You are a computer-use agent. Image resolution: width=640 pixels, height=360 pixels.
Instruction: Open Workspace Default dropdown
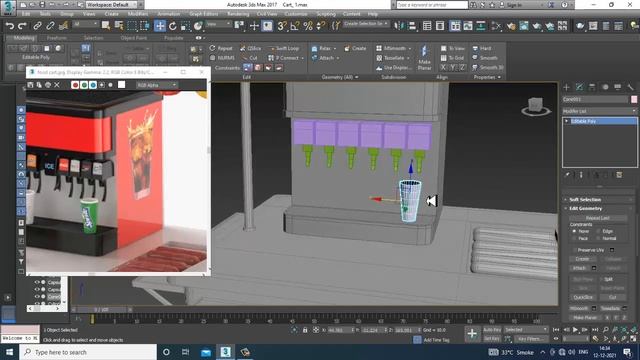click(111, 5)
